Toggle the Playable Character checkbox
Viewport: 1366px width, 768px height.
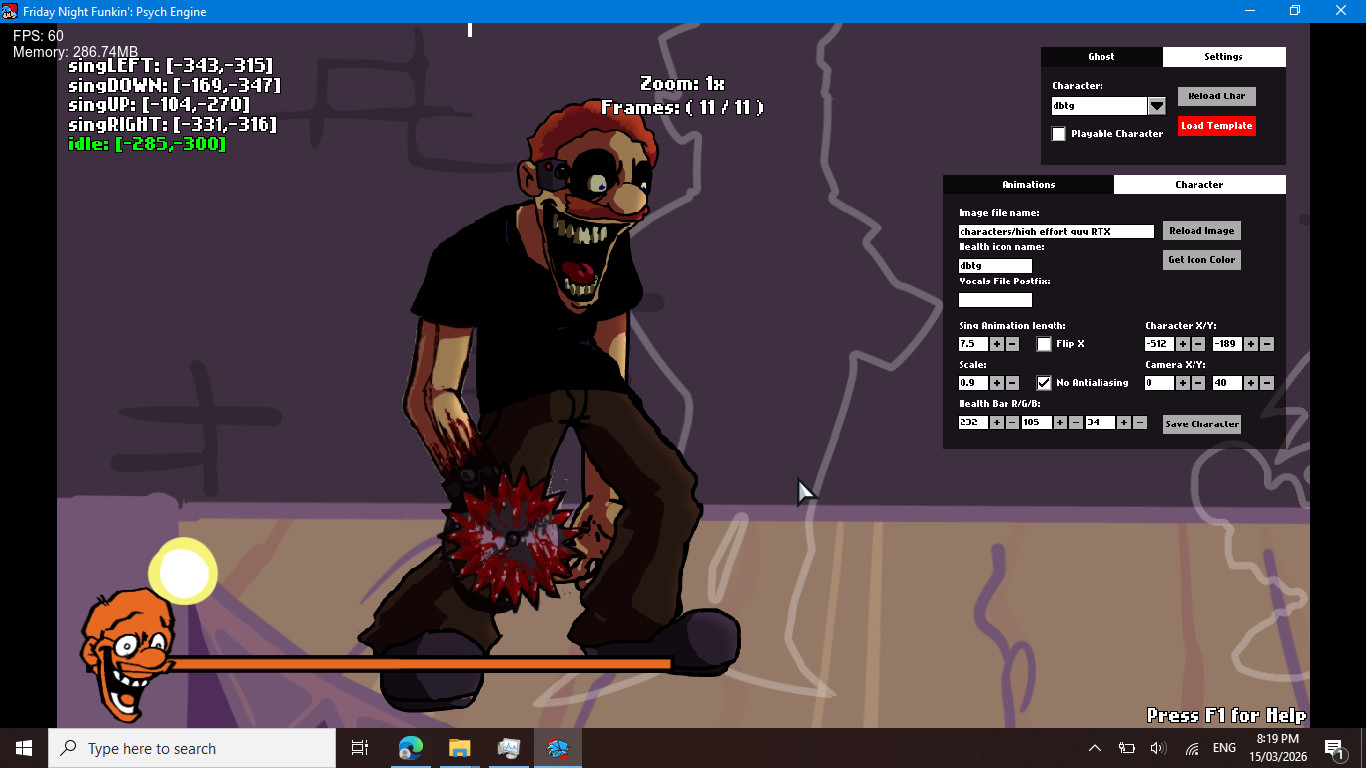pos(1059,134)
